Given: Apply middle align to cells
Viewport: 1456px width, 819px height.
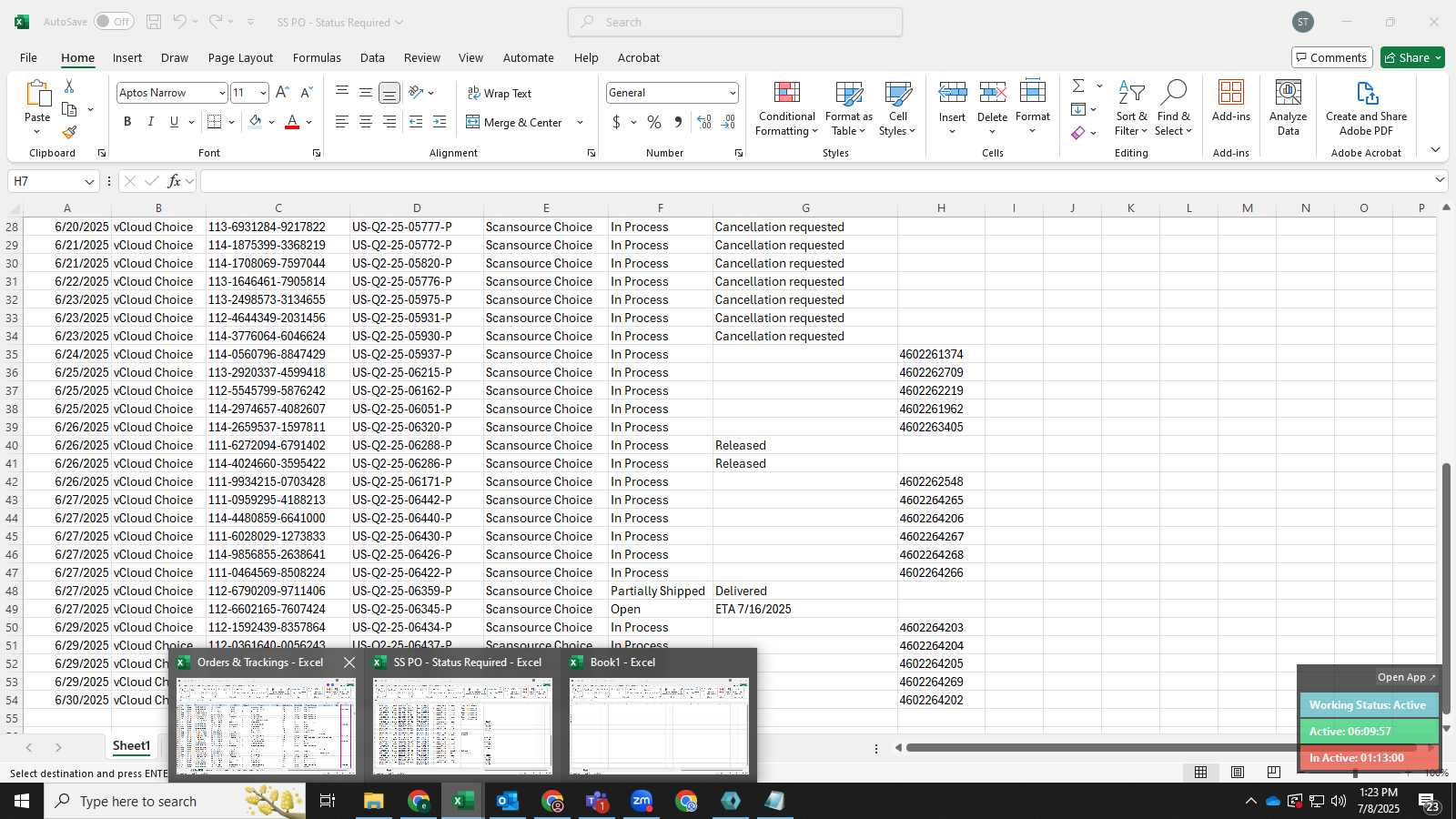Looking at the screenshot, I should (365, 93).
